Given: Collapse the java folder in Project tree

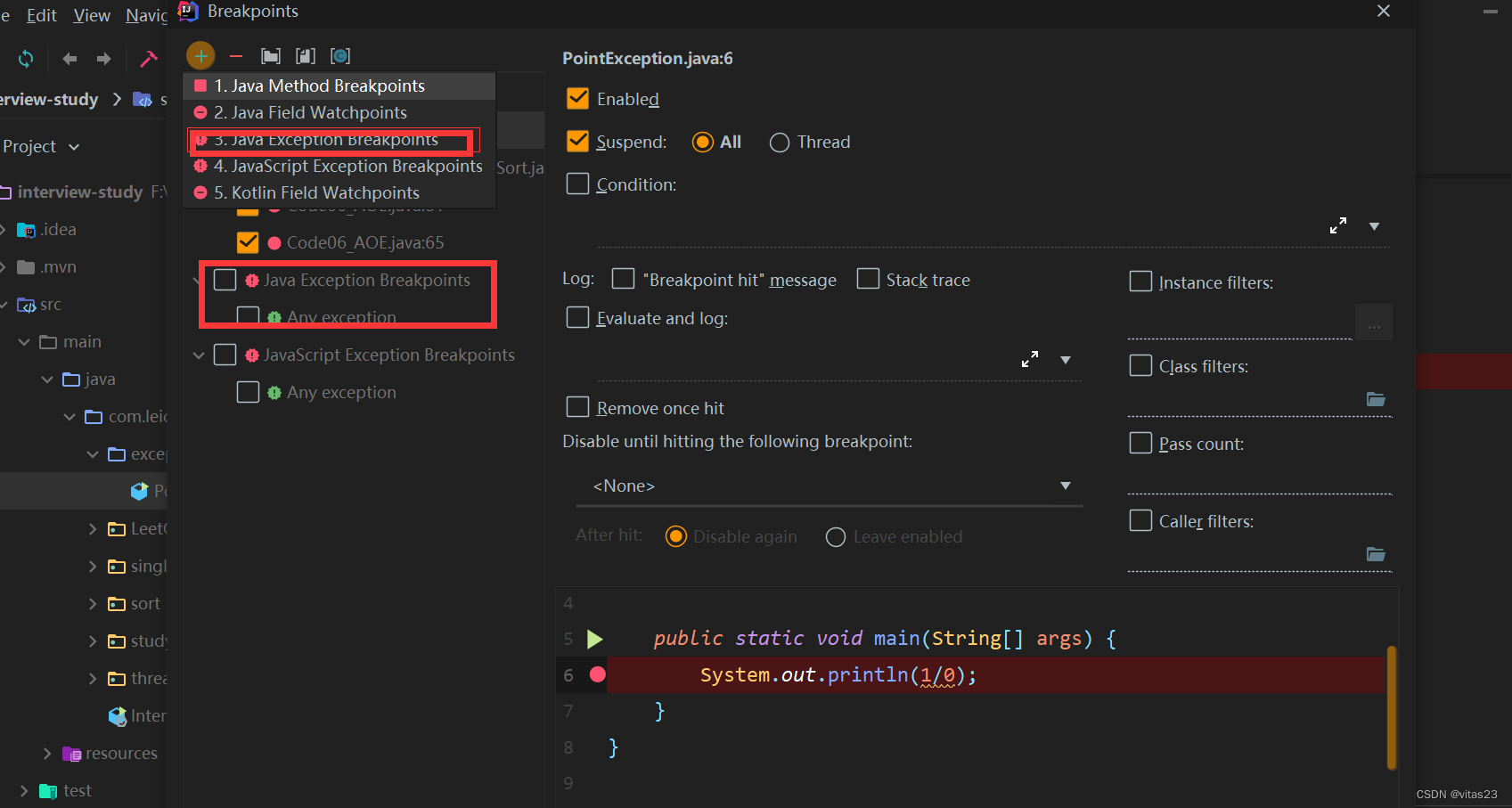Looking at the screenshot, I should (x=47, y=380).
